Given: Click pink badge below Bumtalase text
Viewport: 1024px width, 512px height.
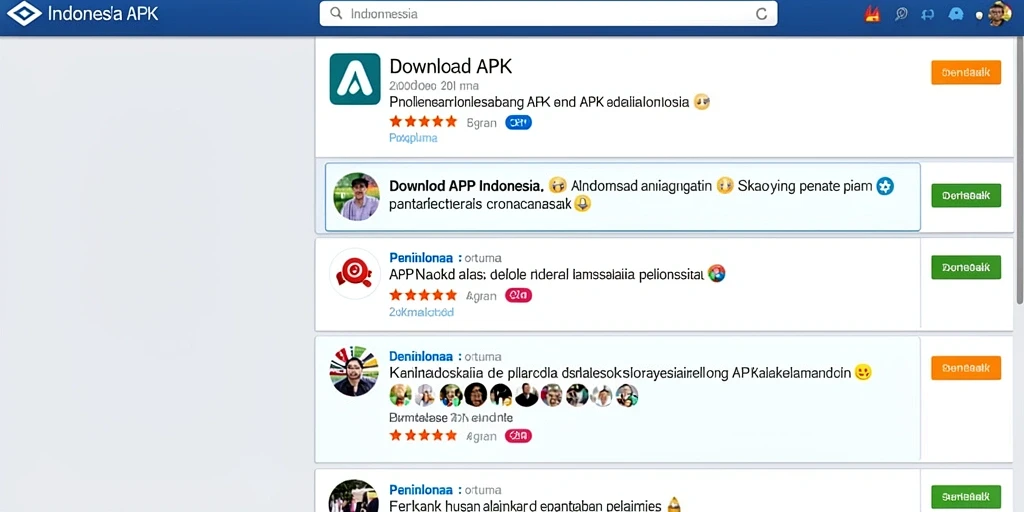Looking at the screenshot, I should pyautogui.click(x=519, y=436).
